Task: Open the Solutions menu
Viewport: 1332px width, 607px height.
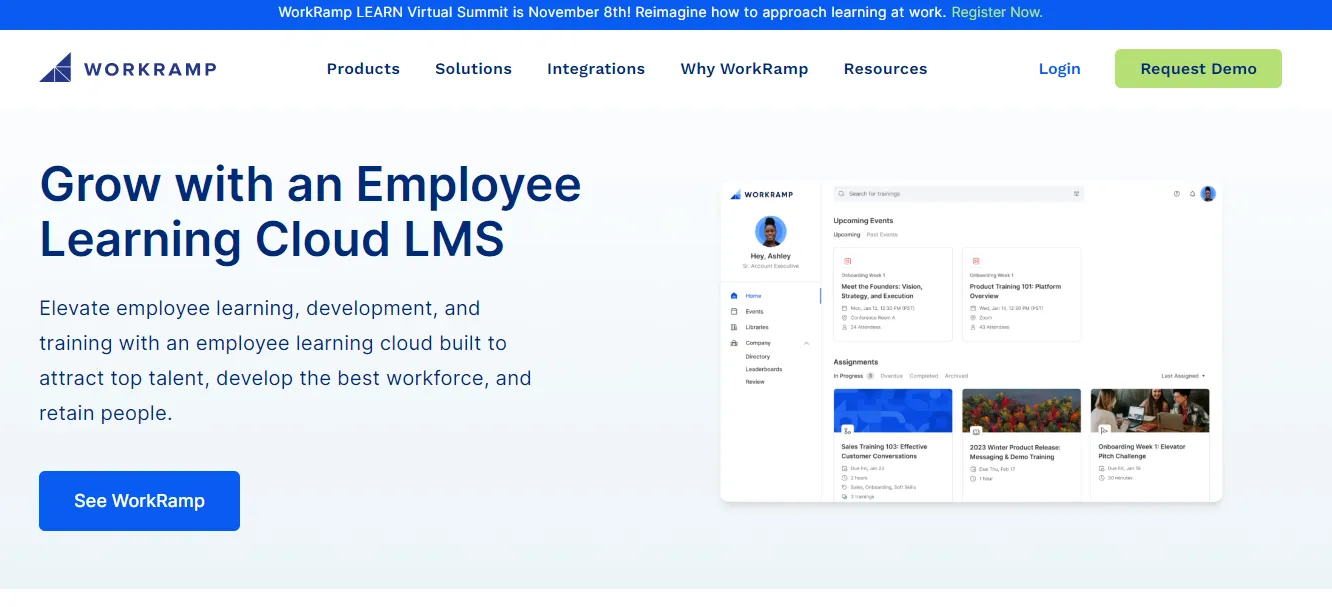Action: 473,69
